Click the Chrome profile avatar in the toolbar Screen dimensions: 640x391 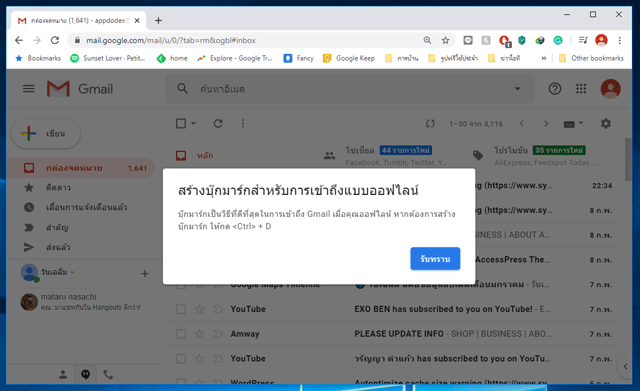coord(601,40)
